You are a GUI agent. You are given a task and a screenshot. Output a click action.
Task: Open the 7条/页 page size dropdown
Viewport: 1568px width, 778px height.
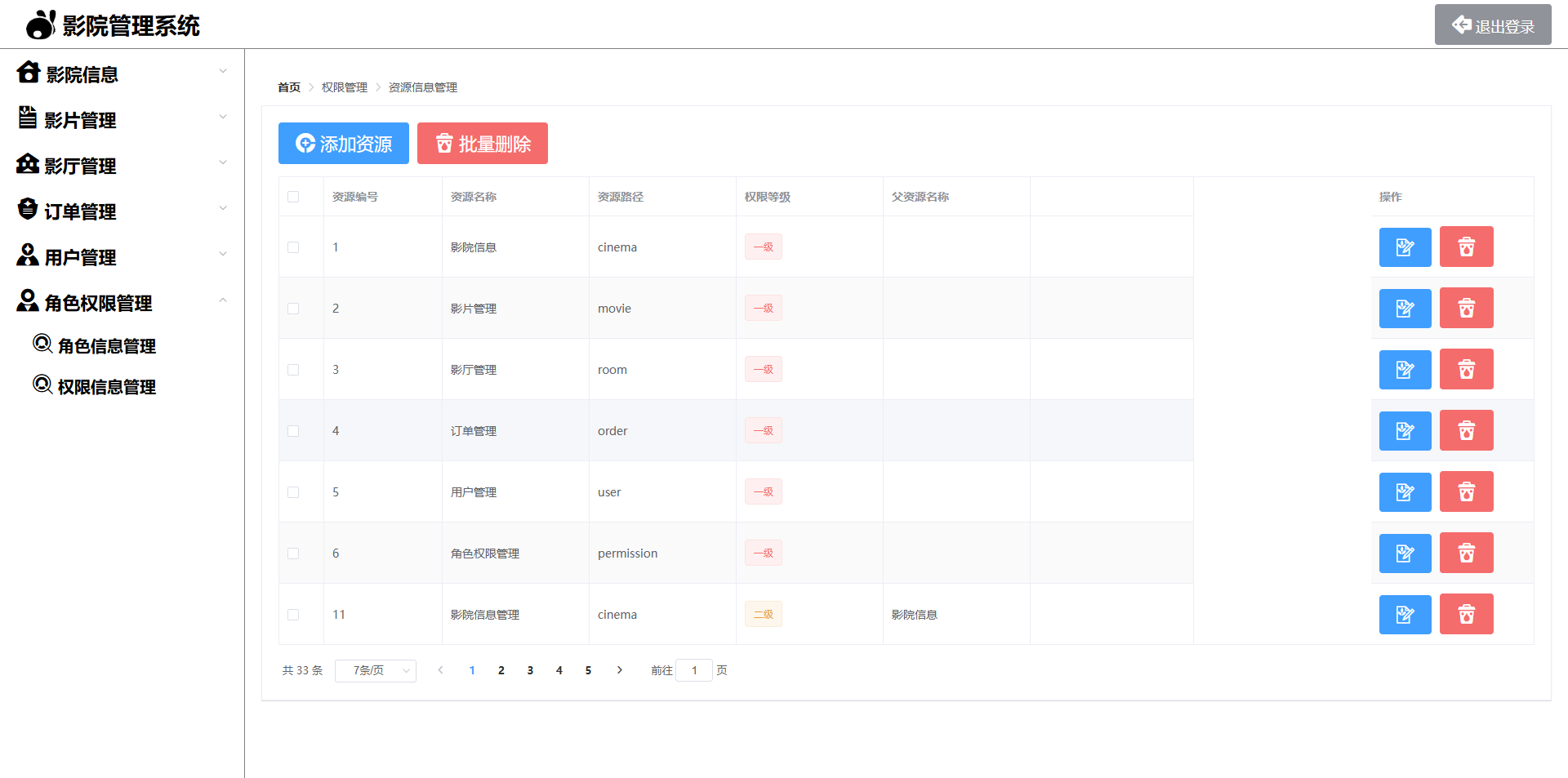(x=375, y=669)
